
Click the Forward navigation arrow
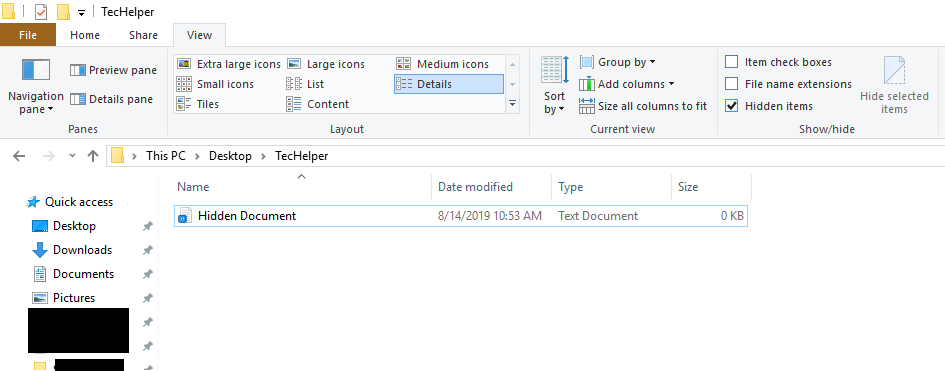(x=49, y=156)
